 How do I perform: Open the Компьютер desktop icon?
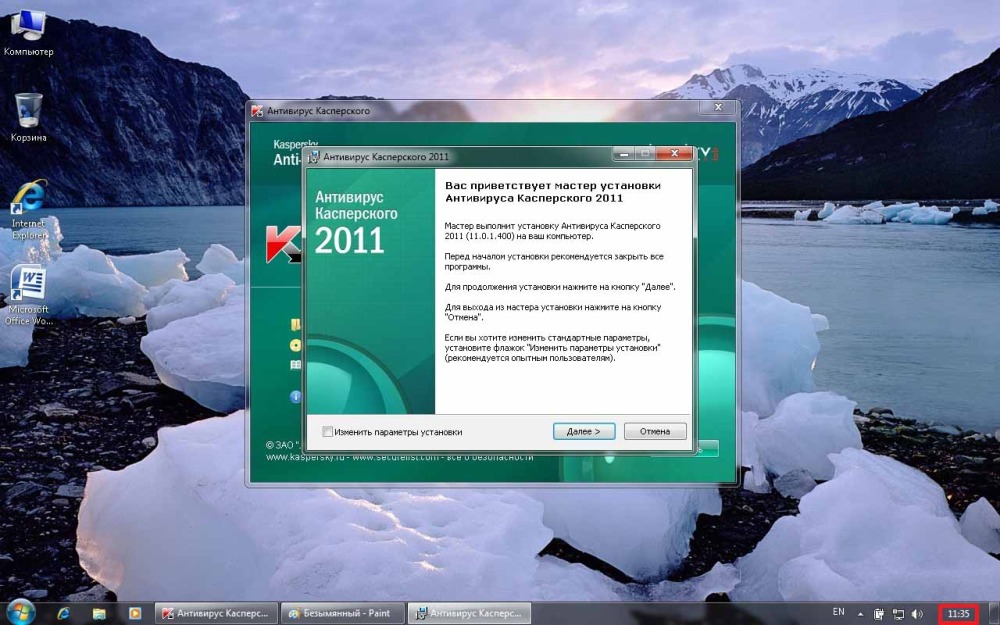(x=29, y=33)
